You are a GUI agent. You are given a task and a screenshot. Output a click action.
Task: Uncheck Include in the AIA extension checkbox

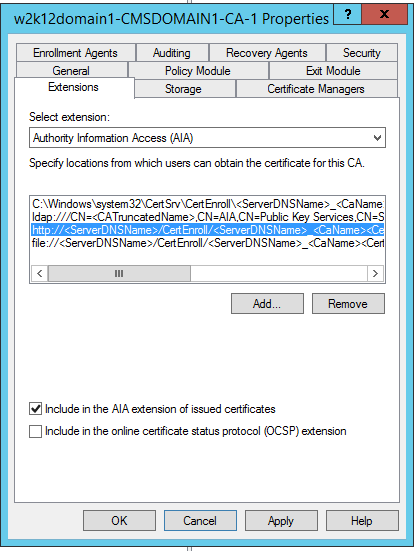click(35, 409)
